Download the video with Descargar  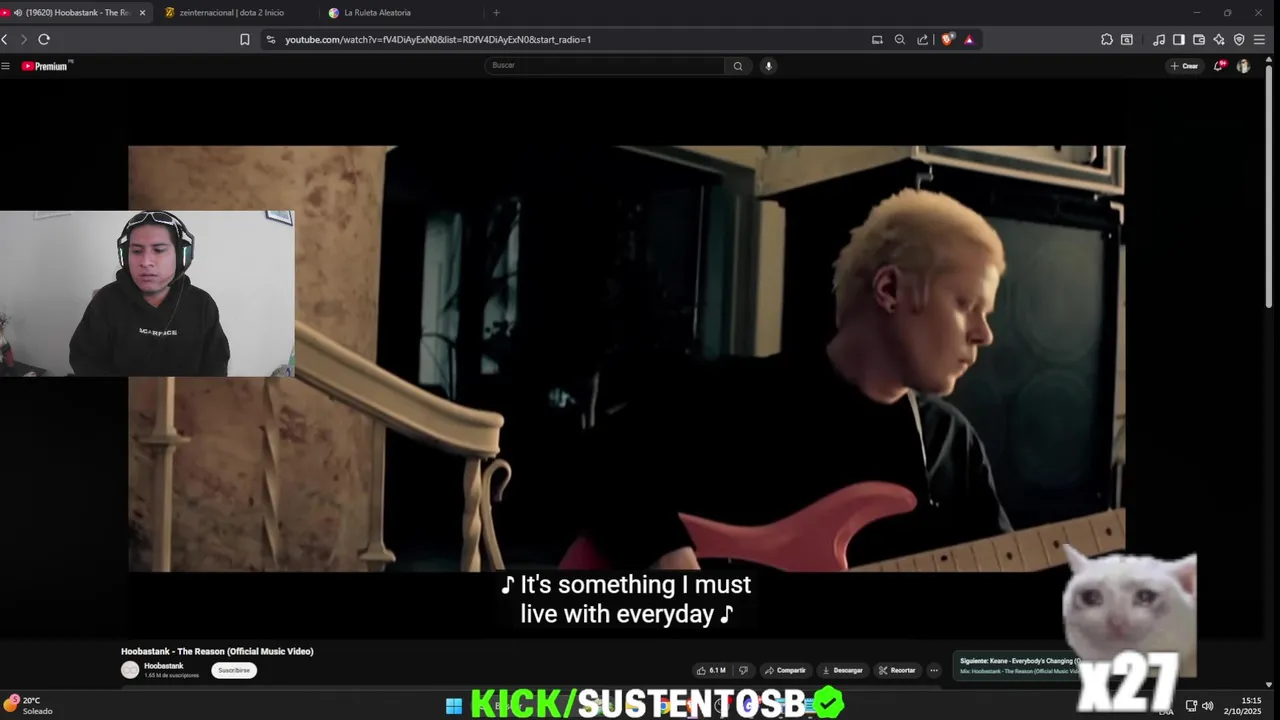(842, 670)
